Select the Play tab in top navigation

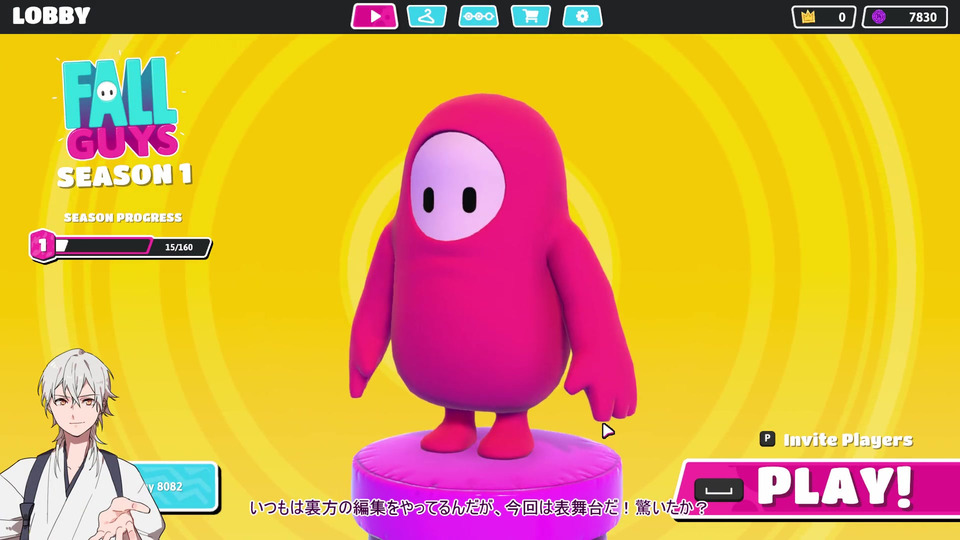pos(374,17)
